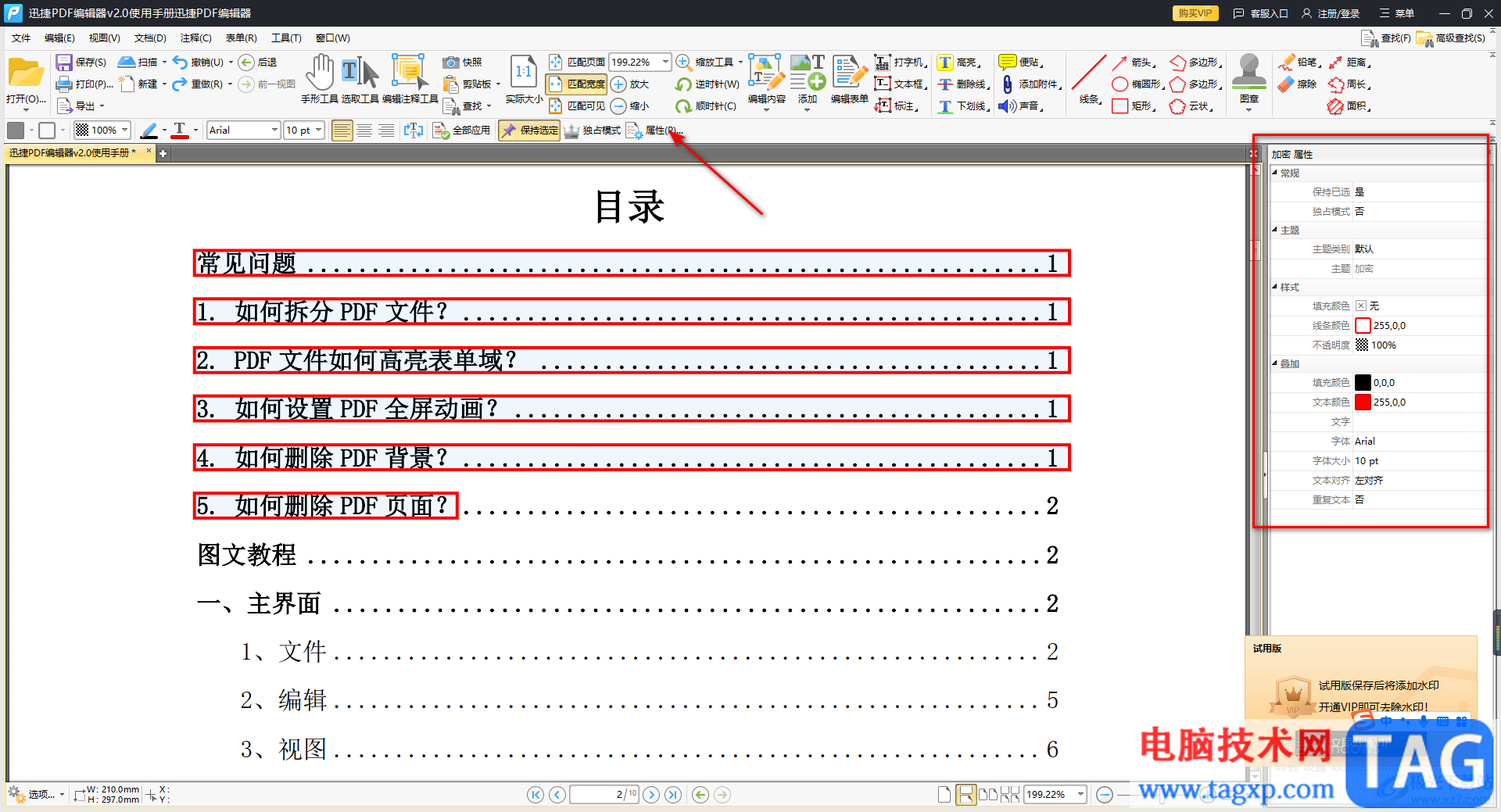Select the Pencil tool (铅笔)
The width and height of the screenshot is (1501, 812).
[1300, 63]
